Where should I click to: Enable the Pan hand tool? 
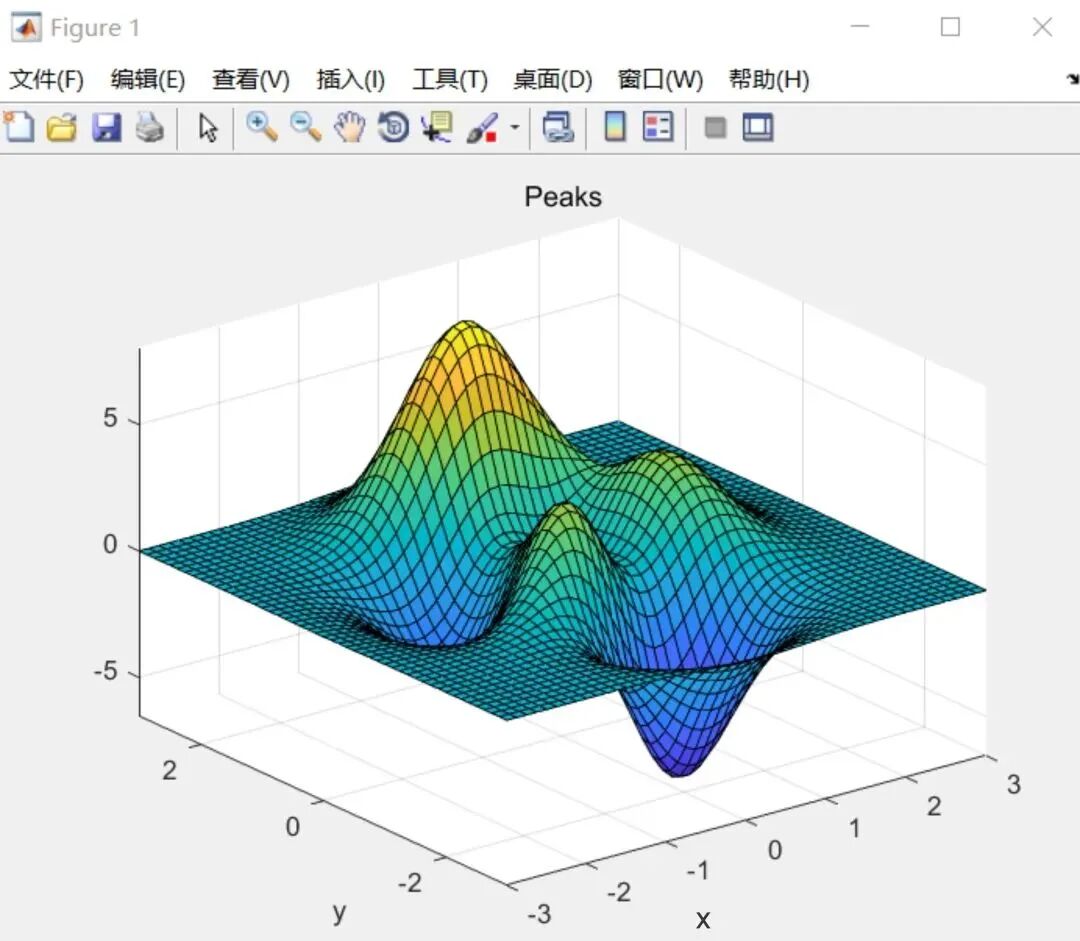[350, 127]
